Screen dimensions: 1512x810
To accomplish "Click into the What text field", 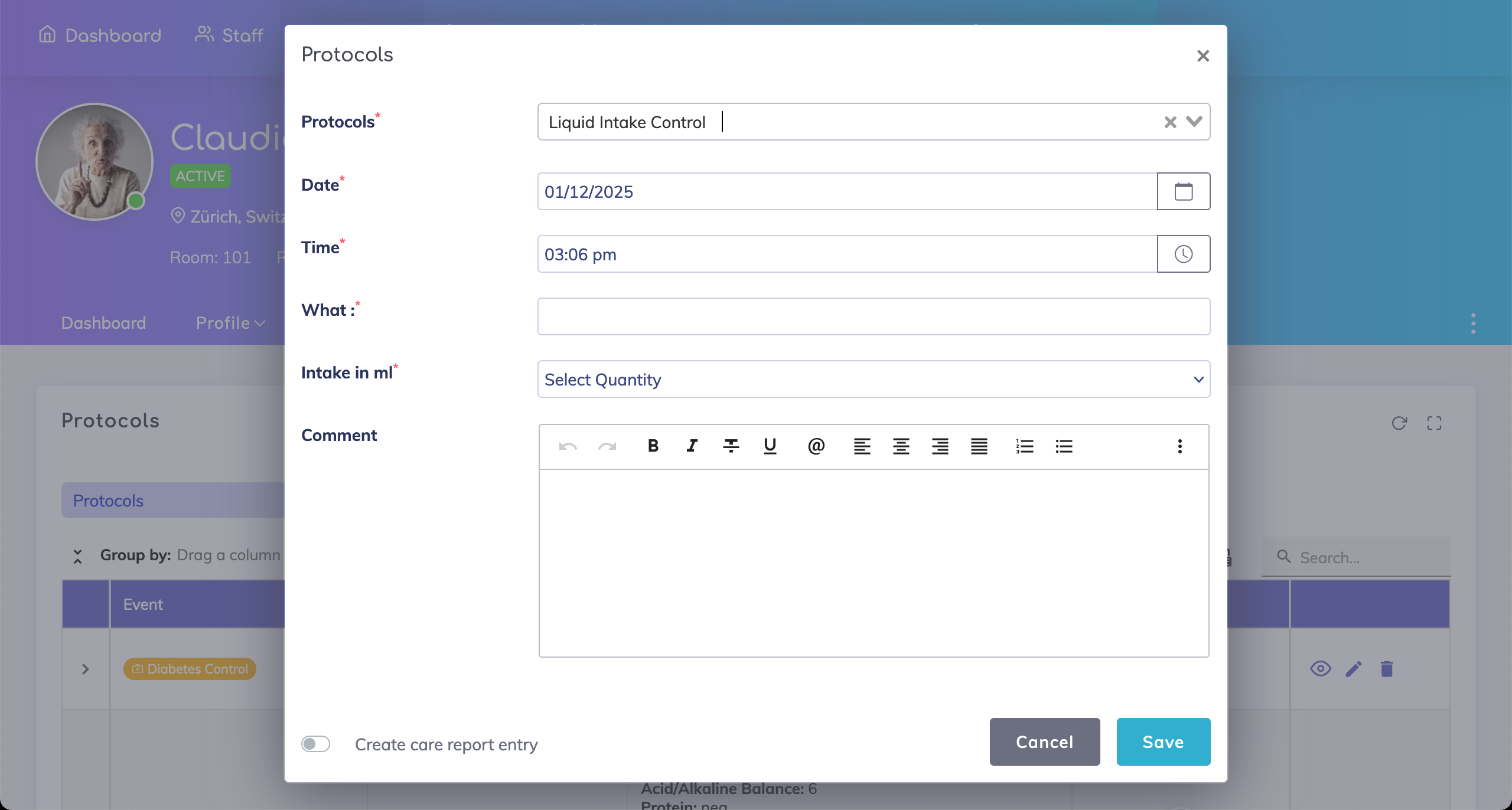I will click(x=874, y=316).
